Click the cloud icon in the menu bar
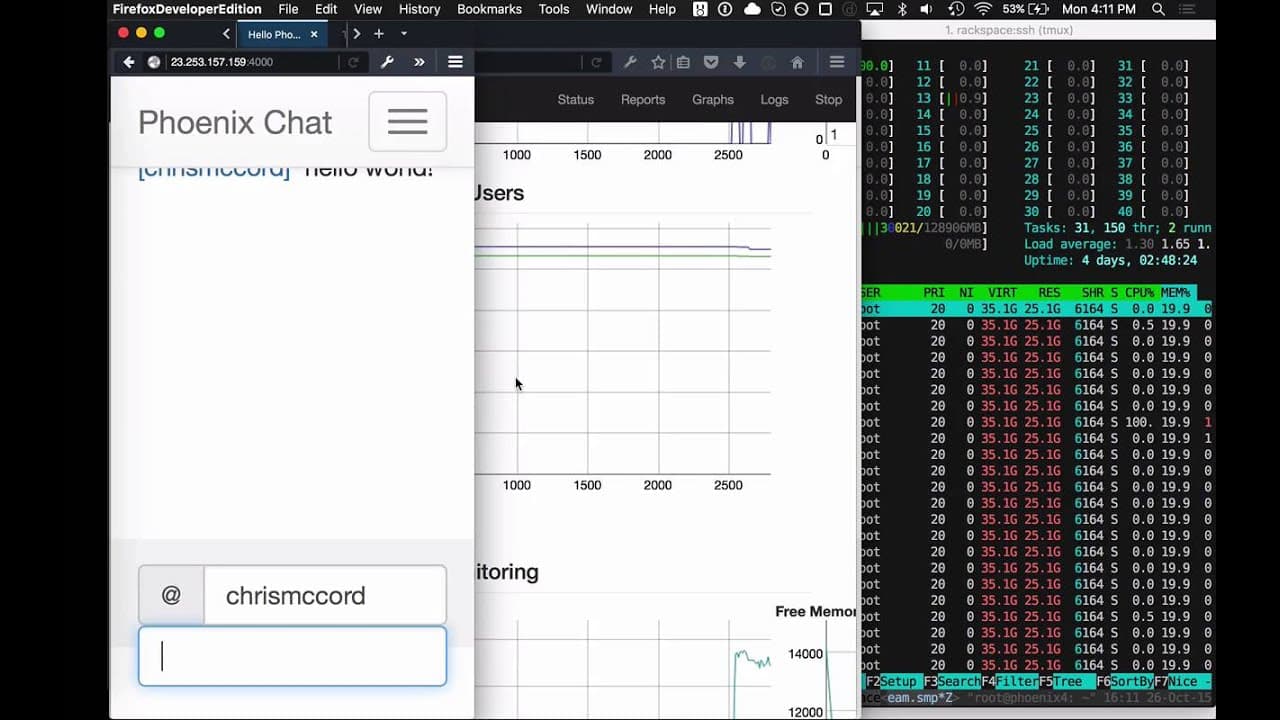This screenshot has width=1280, height=720. point(752,9)
